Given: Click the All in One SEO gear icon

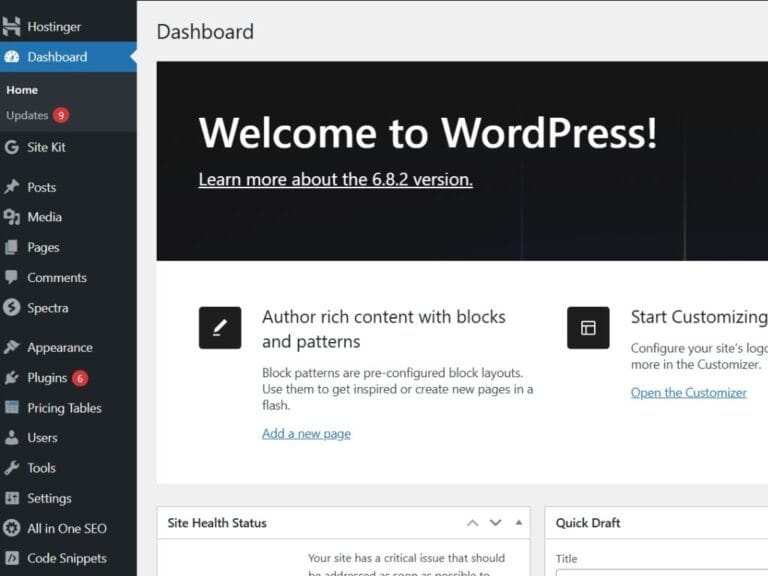Looking at the screenshot, I should pos(11,528).
